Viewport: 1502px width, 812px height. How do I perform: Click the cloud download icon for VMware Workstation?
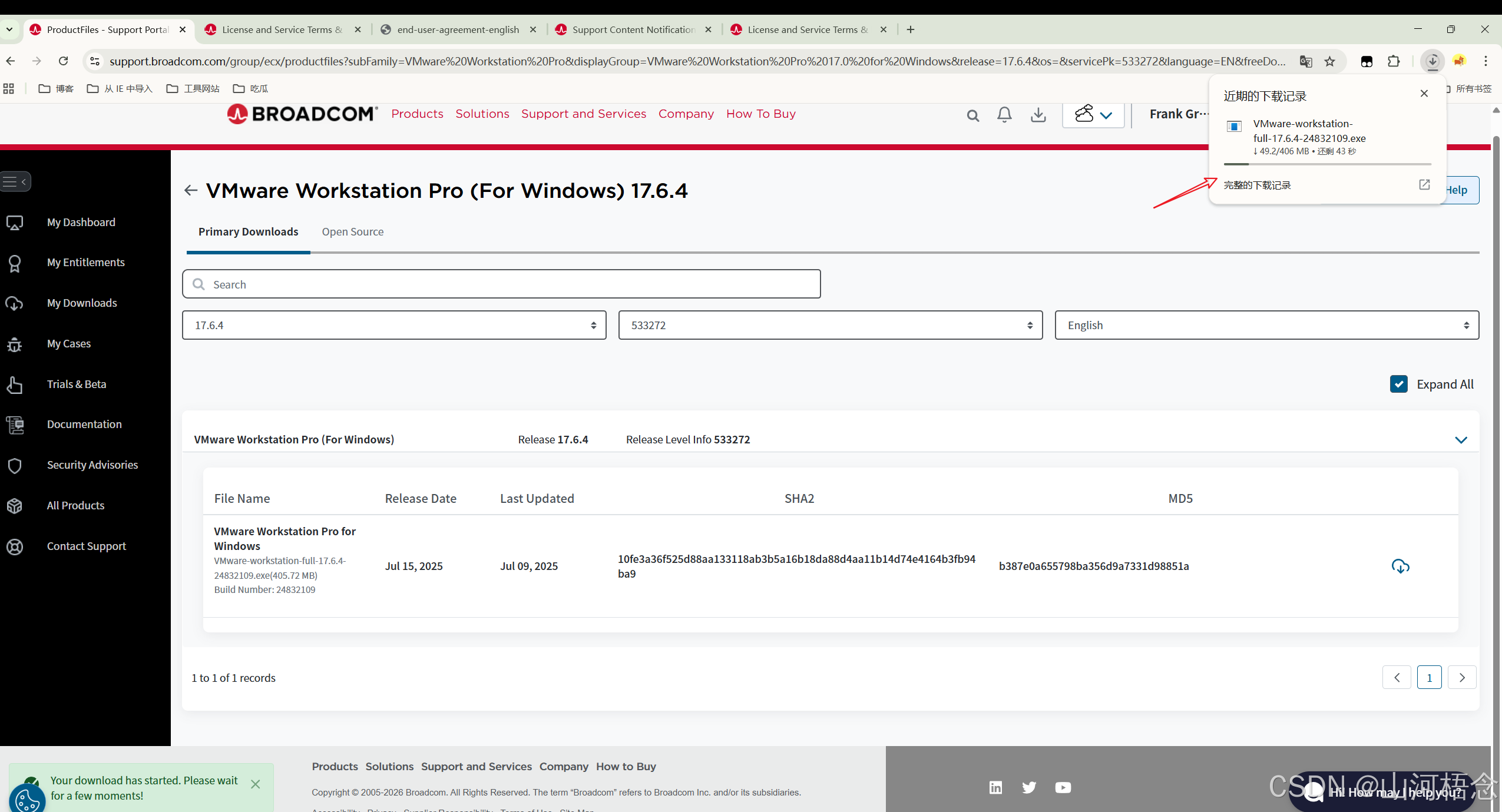tap(1400, 566)
